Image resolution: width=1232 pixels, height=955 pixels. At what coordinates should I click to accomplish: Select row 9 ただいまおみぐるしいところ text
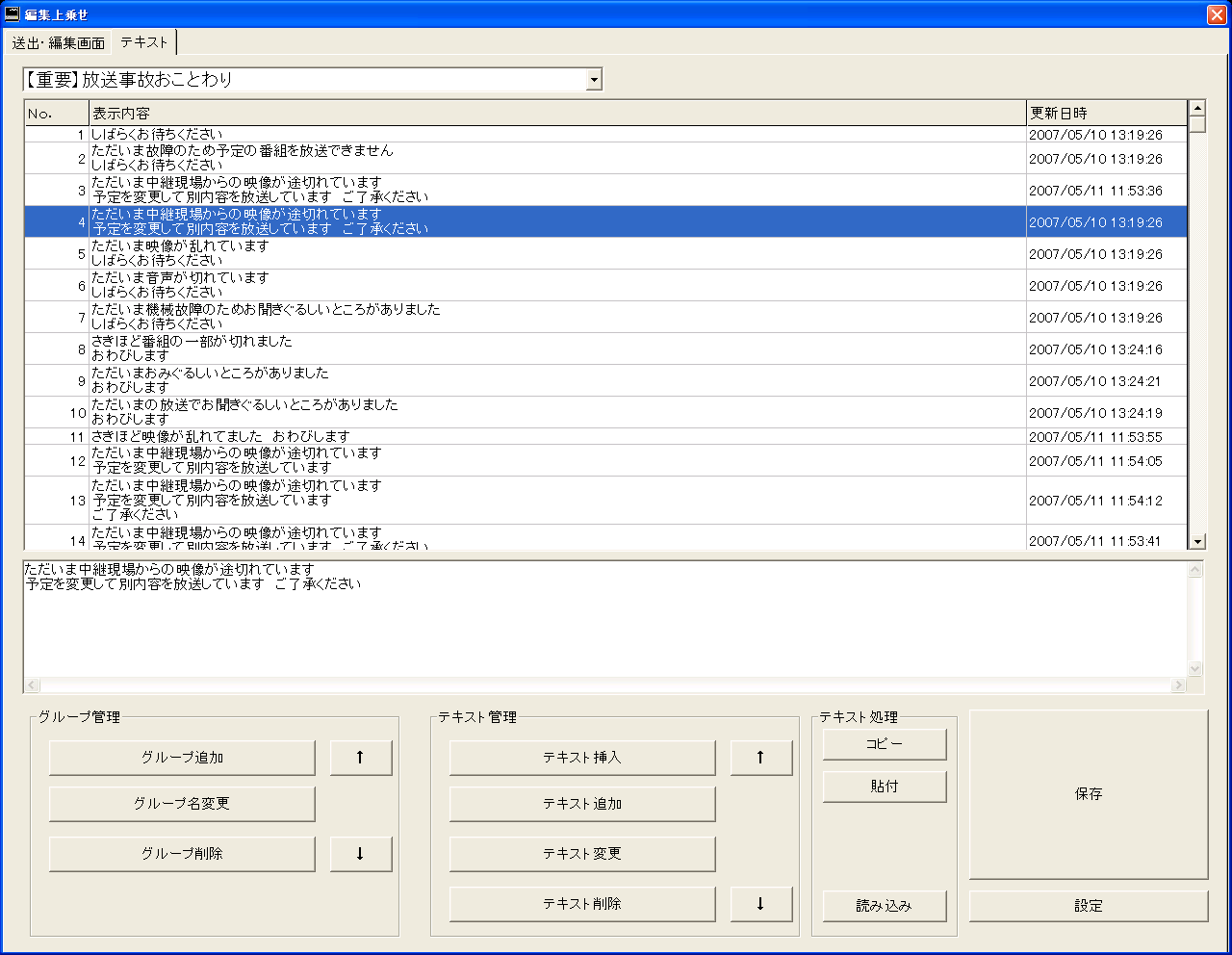[605, 380]
